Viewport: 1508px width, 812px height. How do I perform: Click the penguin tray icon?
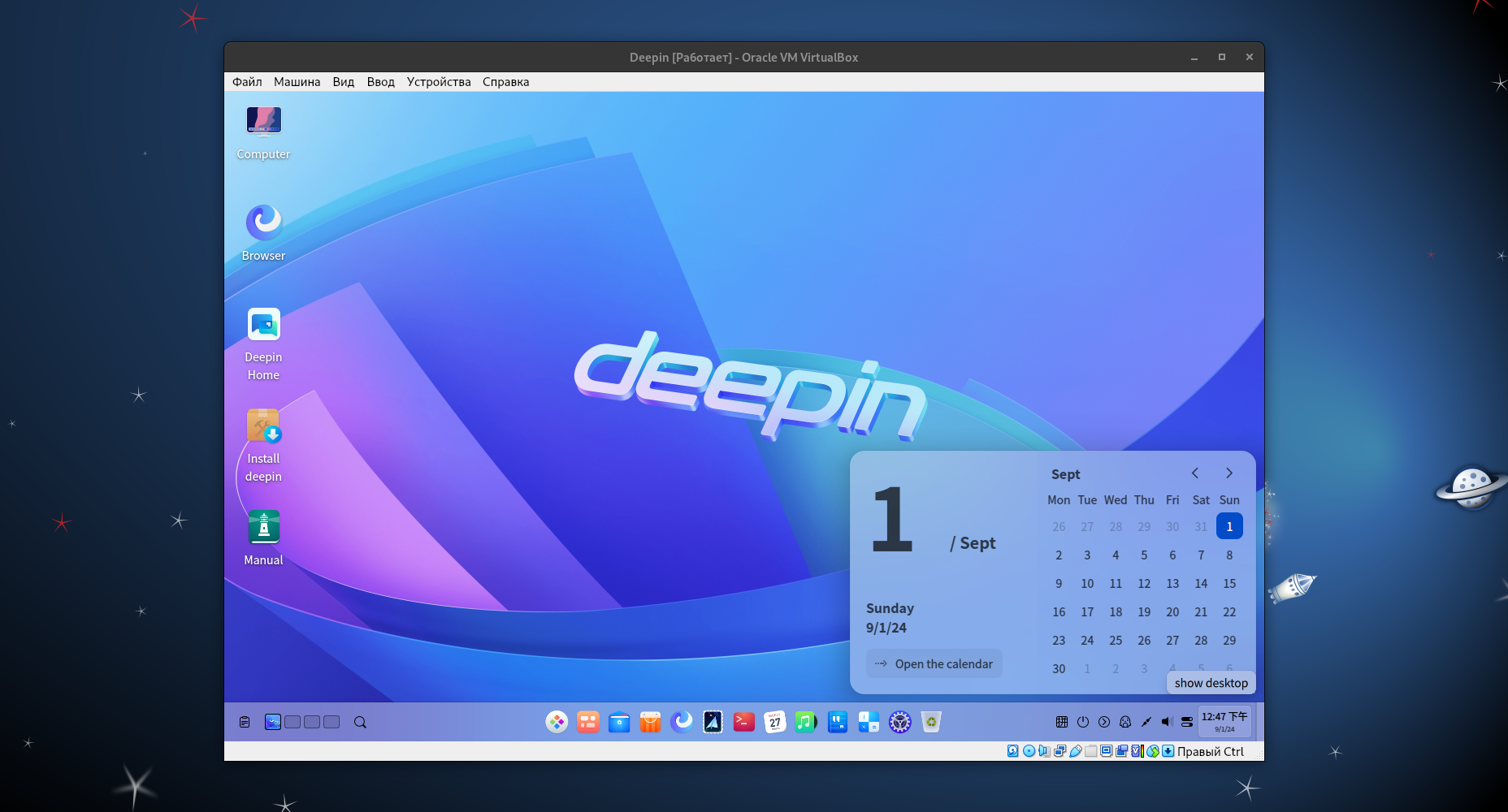coord(1125,722)
